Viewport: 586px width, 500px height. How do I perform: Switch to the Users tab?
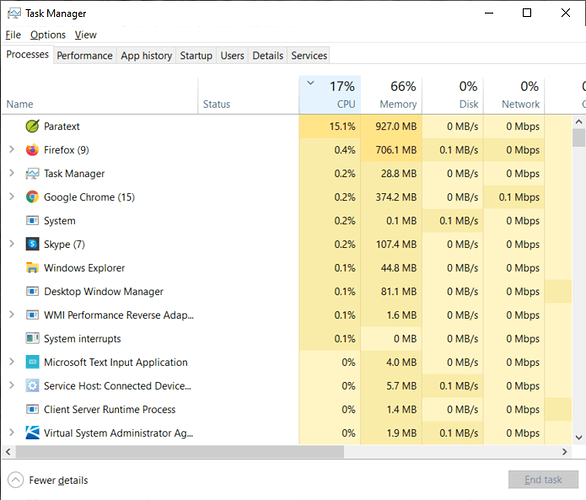232,55
